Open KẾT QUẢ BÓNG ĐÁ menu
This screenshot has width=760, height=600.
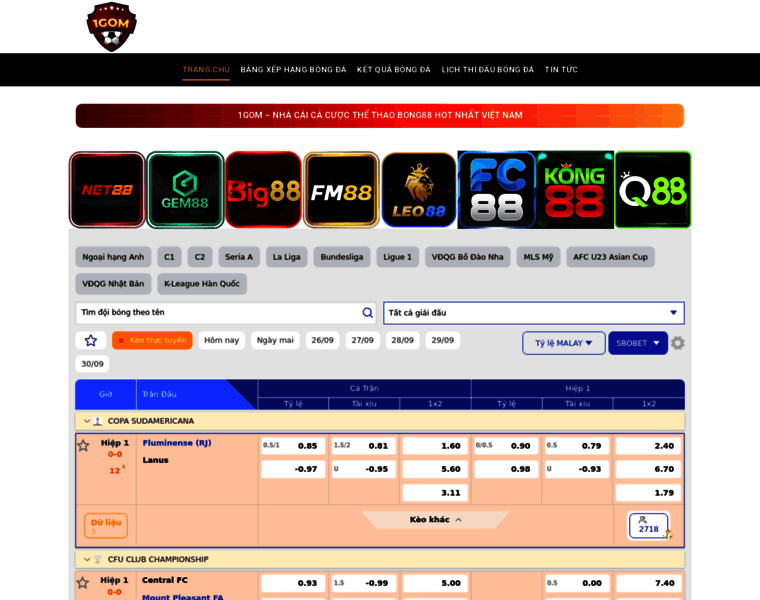394,69
